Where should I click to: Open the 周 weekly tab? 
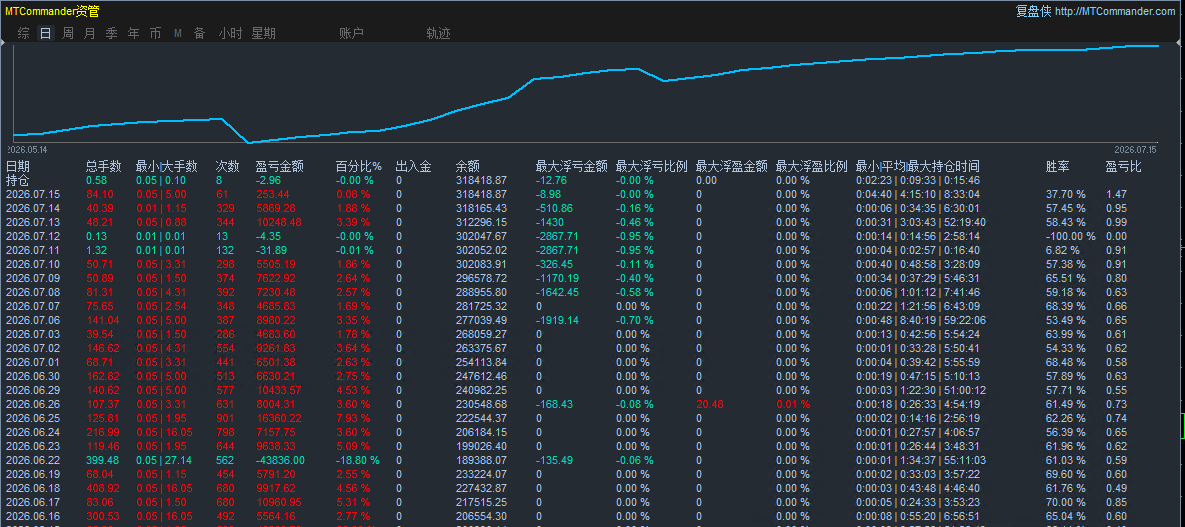[x=68, y=33]
